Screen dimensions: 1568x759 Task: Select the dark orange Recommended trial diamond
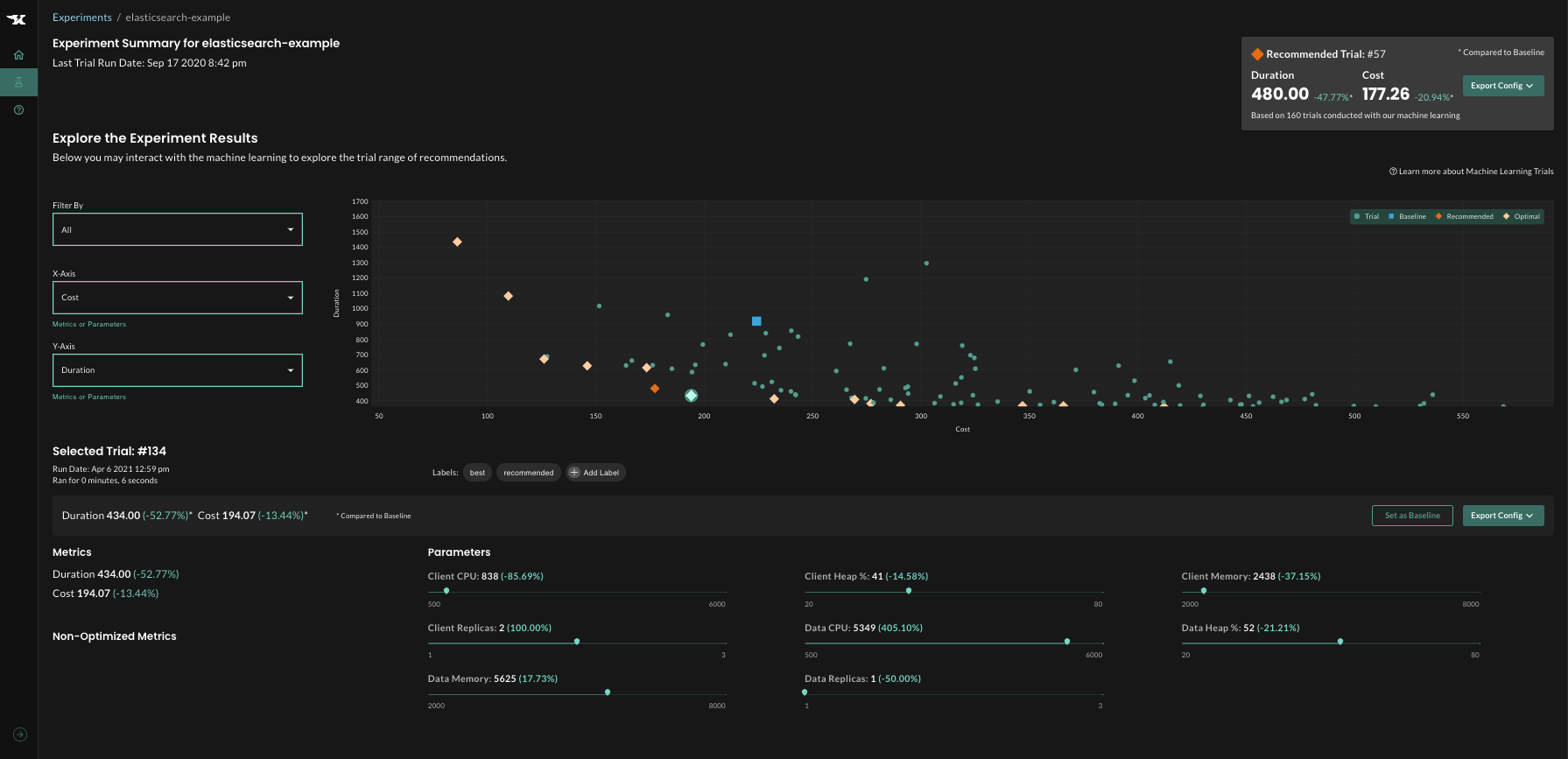click(655, 388)
